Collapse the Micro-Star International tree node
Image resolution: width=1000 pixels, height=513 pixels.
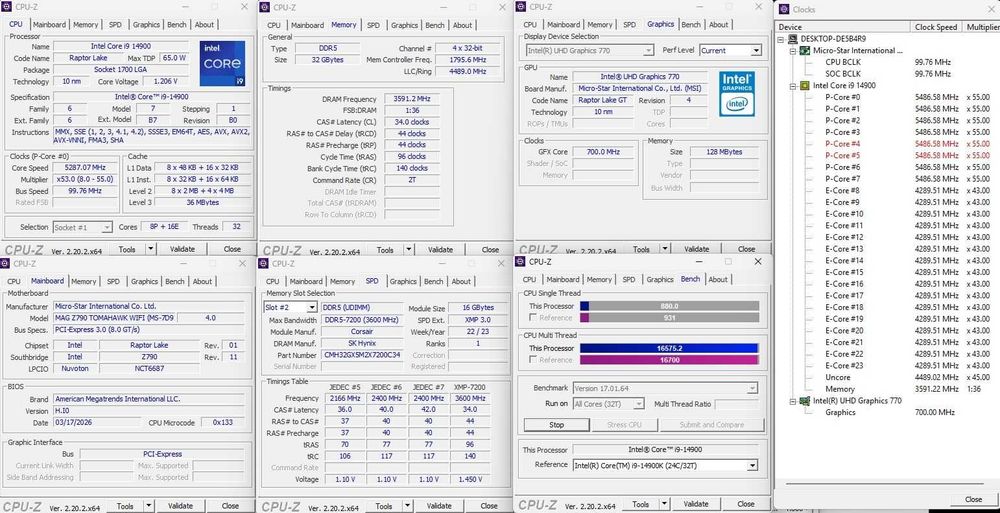click(793, 50)
